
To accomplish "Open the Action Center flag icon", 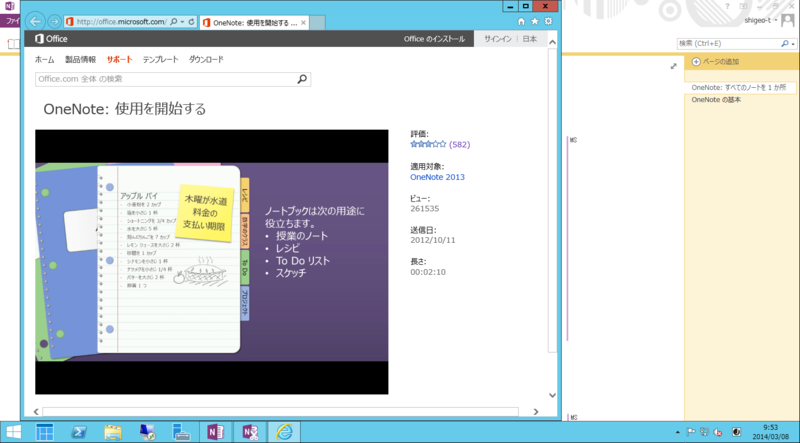I will click(x=691, y=432).
